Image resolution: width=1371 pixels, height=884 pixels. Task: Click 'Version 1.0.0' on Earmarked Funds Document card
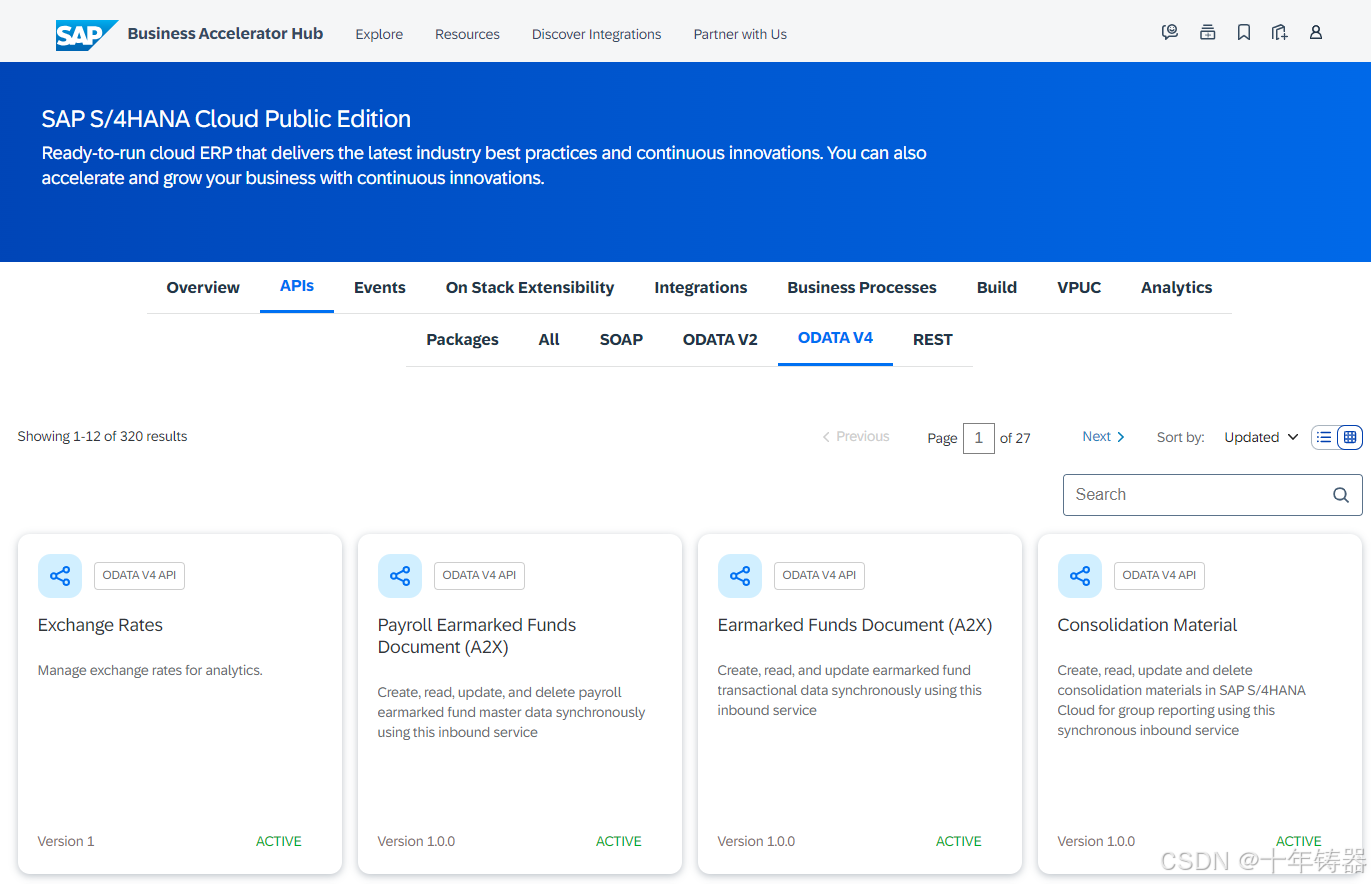[x=756, y=841]
